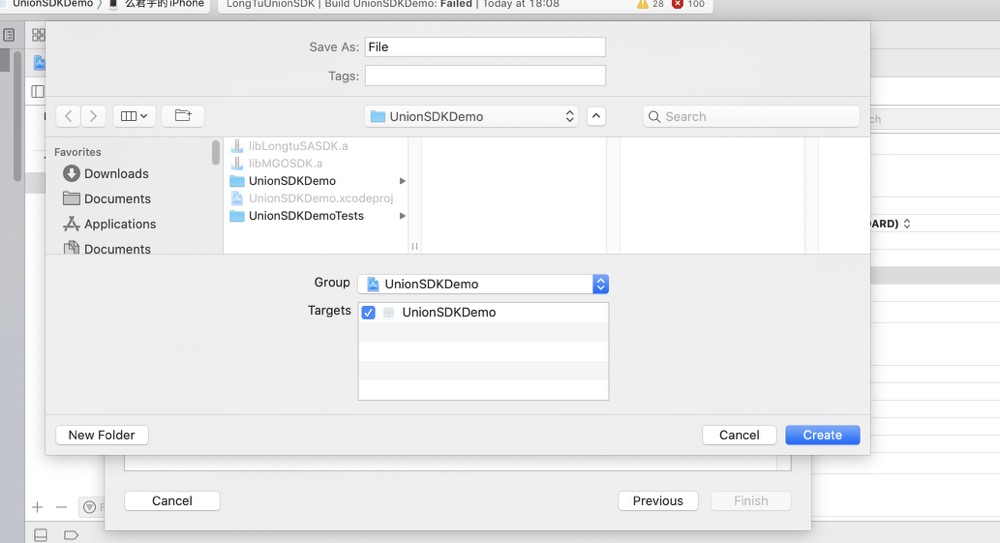Image resolution: width=1000 pixels, height=543 pixels.
Task: Click the red error count icon
Action: (x=678, y=5)
